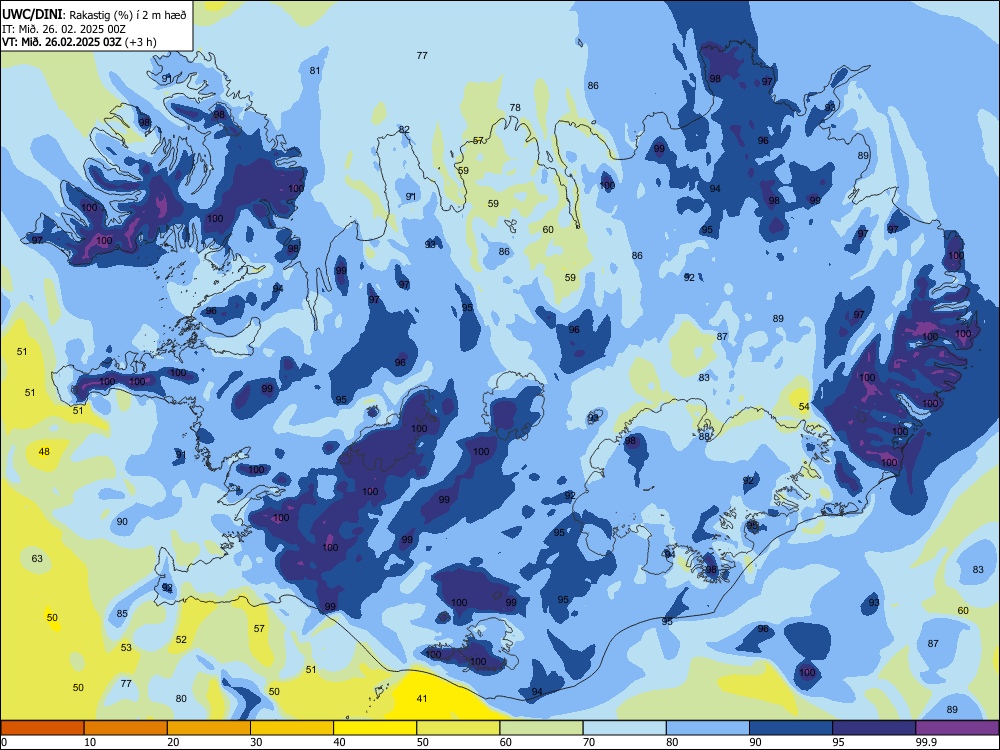Click the amber 30–40 legend swatch

[x=292, y=728]
